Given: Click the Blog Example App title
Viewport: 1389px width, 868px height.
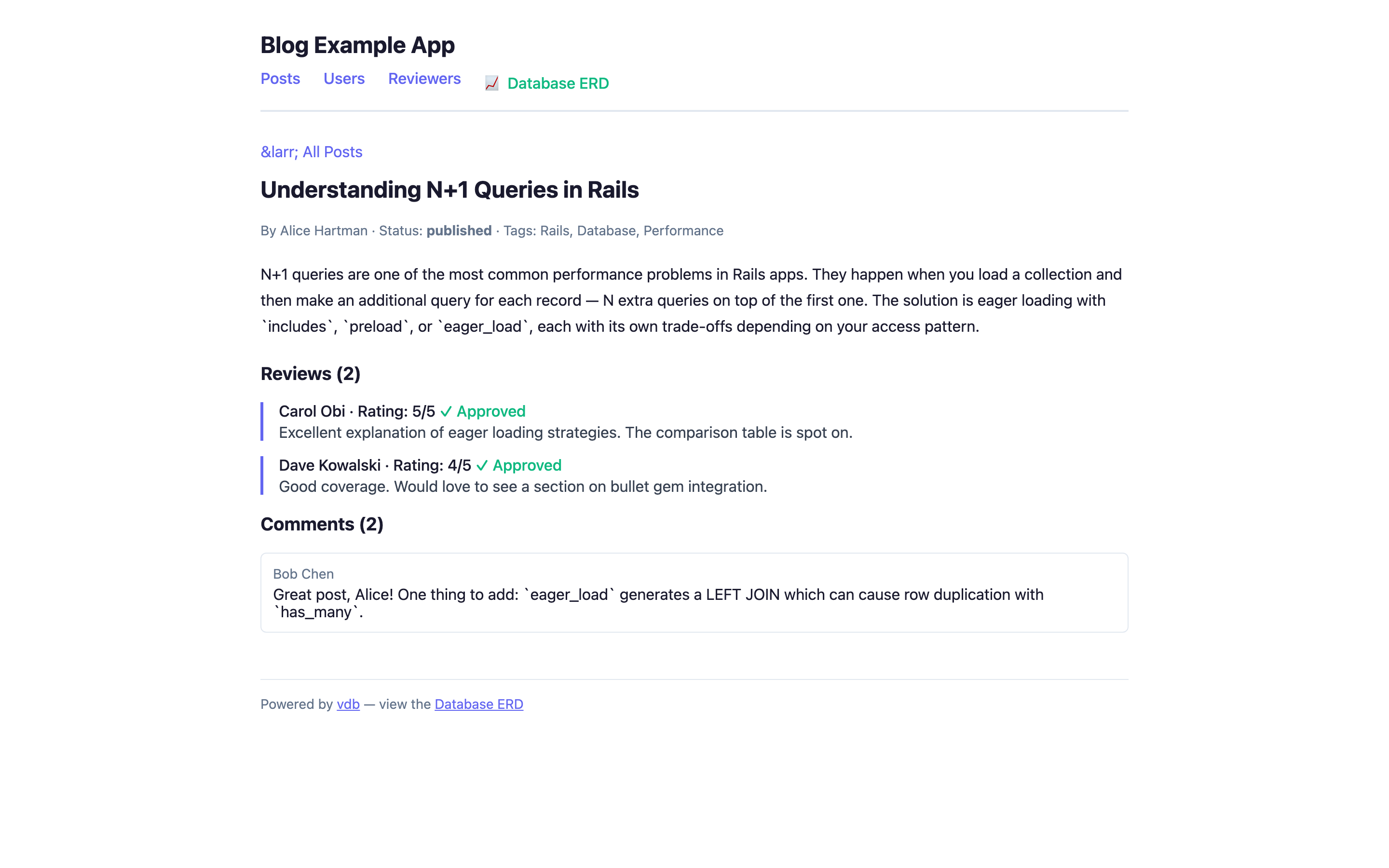Looking at the screenshot, I should [x=357, y=45].
